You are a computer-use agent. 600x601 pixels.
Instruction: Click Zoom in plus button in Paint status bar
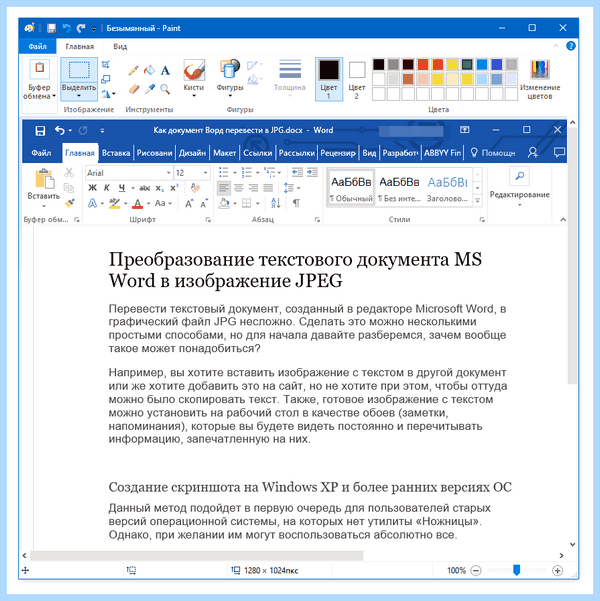[557, 570]
